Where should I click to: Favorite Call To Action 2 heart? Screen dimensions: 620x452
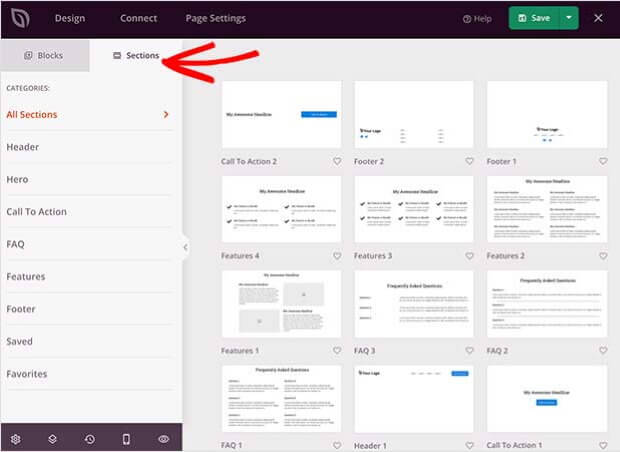[x=337, y=161]
